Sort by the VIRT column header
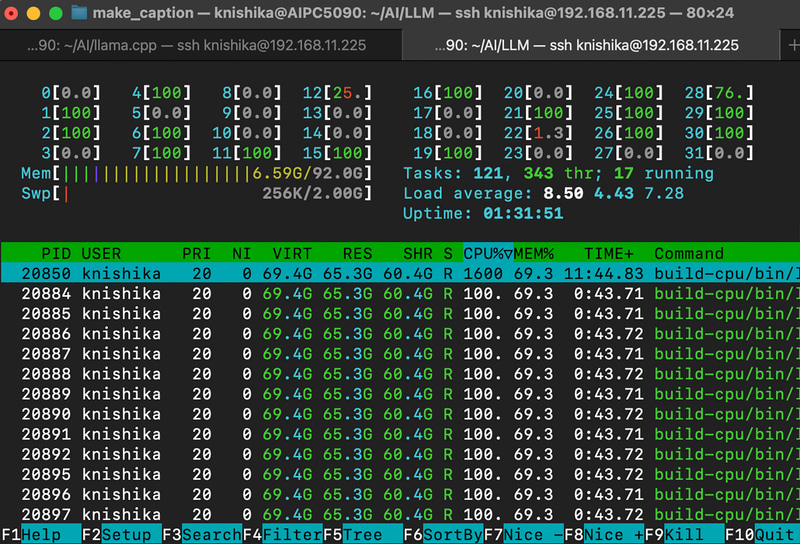This screenshot has width=800, height=544. tap(292, 253)
